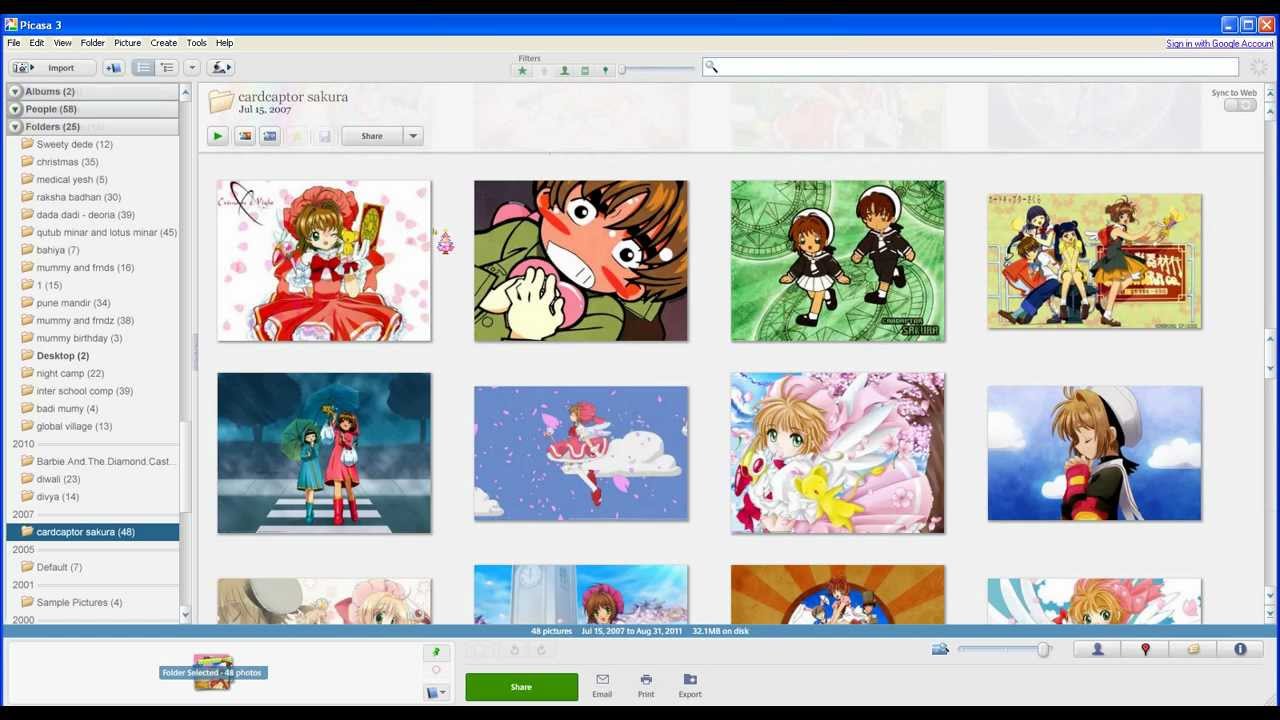Show the People panel icon

click(x=1097, y=650)
